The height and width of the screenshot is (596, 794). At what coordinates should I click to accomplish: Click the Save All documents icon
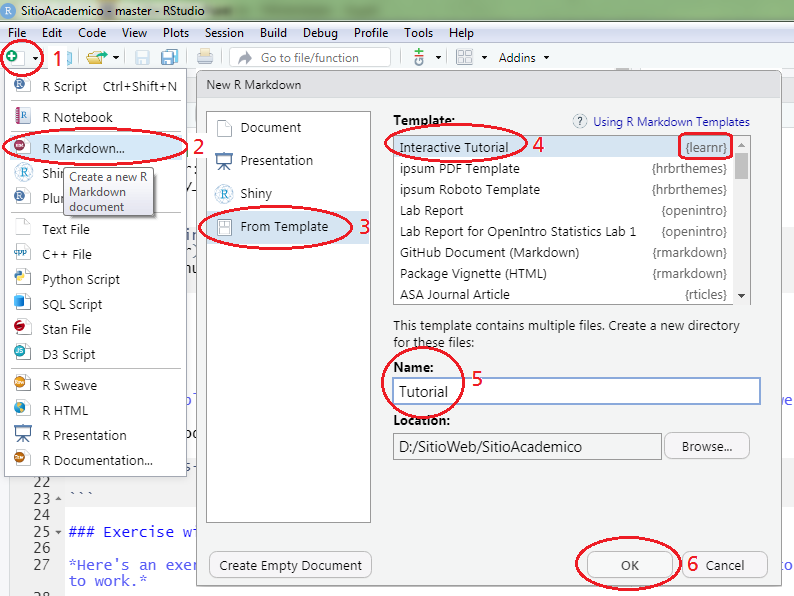[x=169, y=57]
